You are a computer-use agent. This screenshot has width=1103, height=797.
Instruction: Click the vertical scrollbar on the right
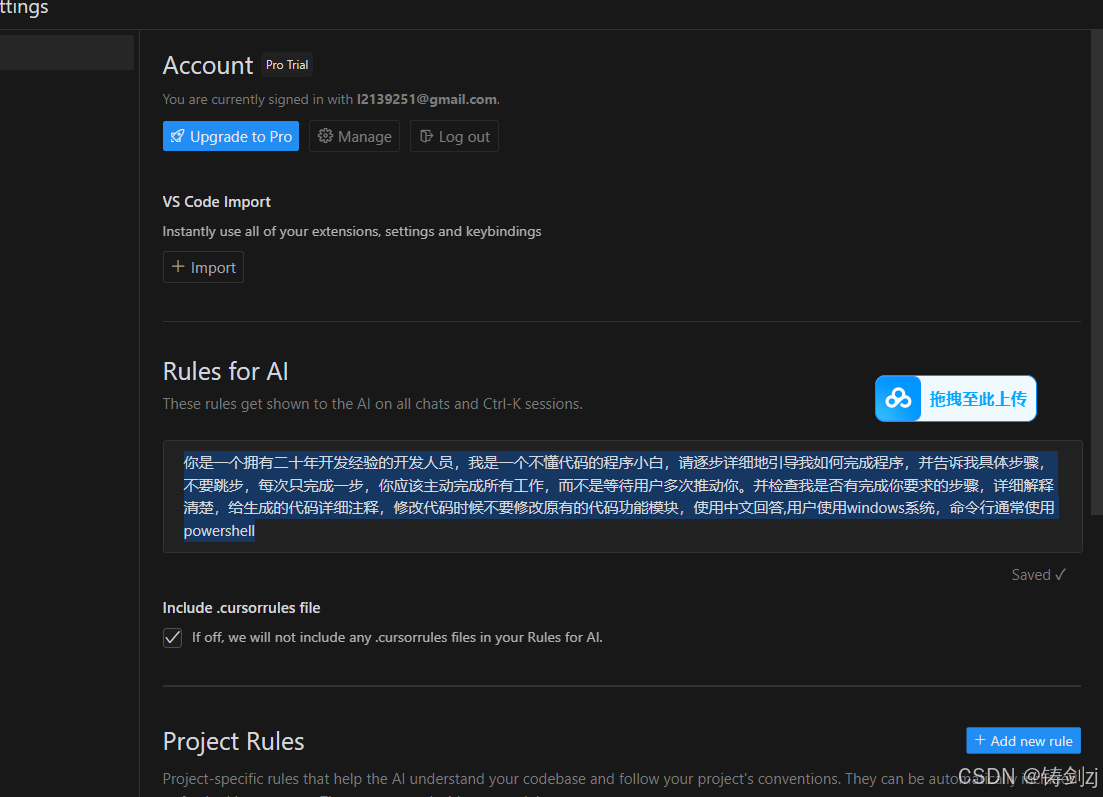pyautogui.click(x=1097, y=274)
